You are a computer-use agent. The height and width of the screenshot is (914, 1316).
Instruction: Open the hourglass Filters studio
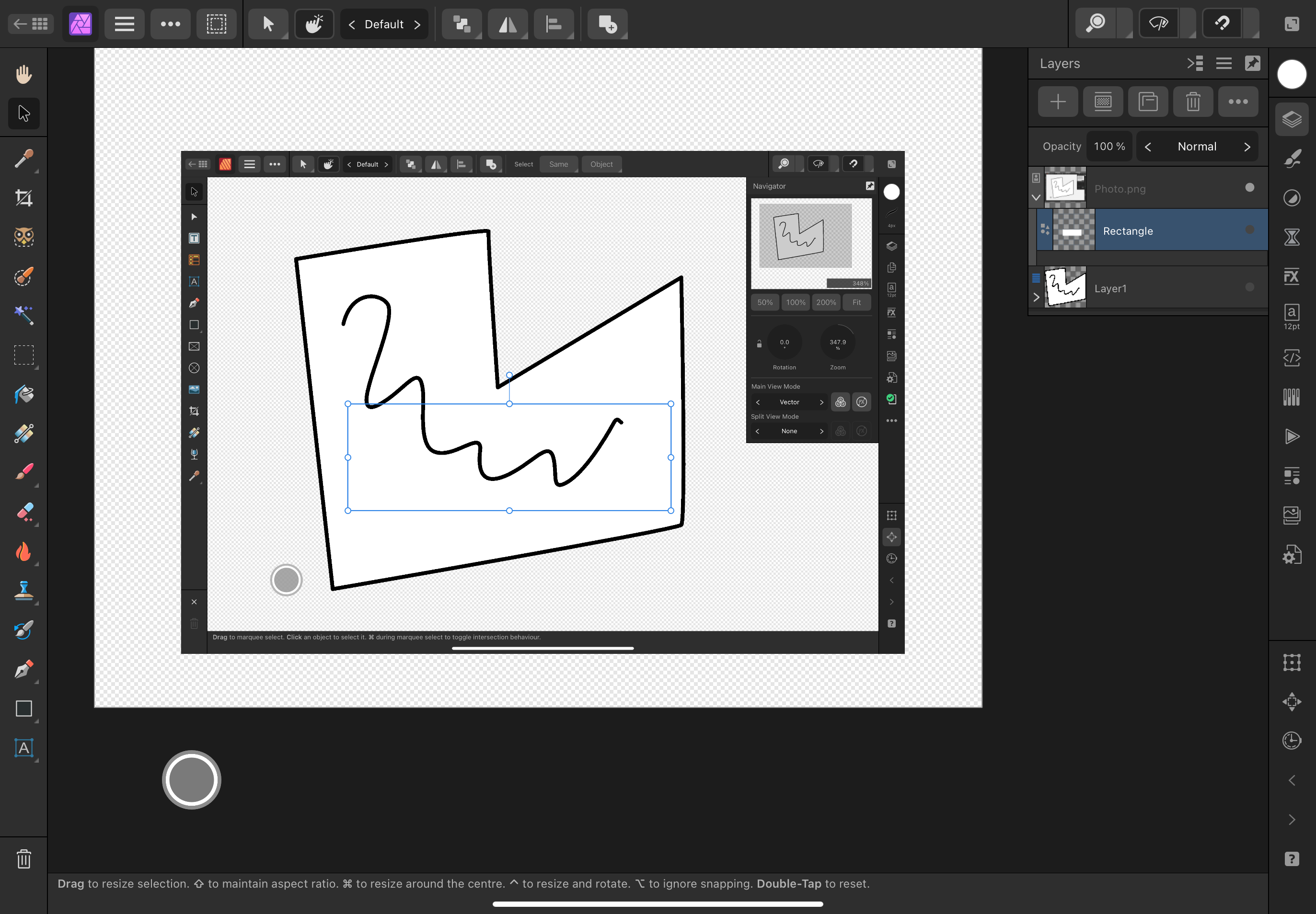point(1292,237)
